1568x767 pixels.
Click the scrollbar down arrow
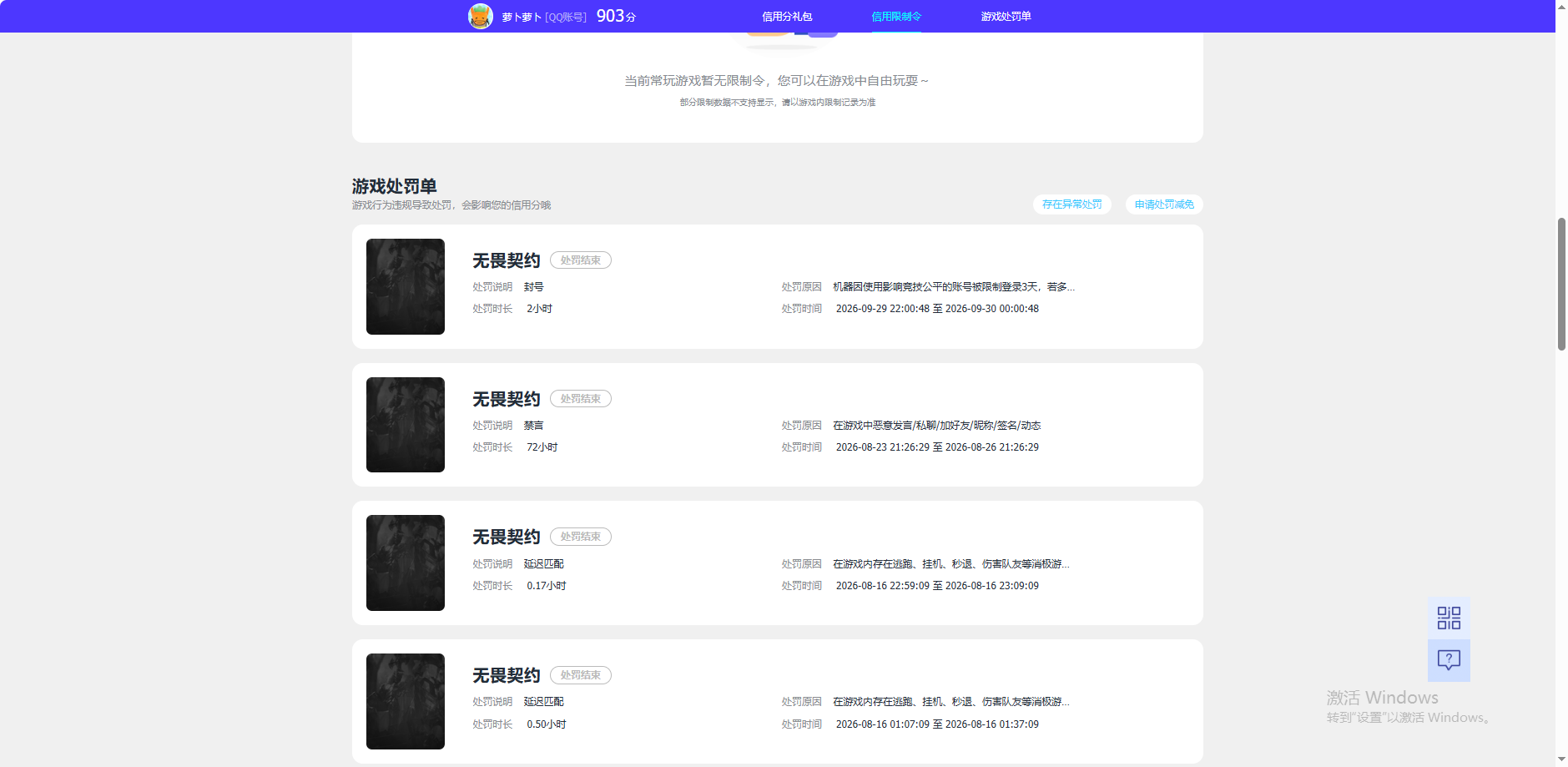[x=1561, y=759]
